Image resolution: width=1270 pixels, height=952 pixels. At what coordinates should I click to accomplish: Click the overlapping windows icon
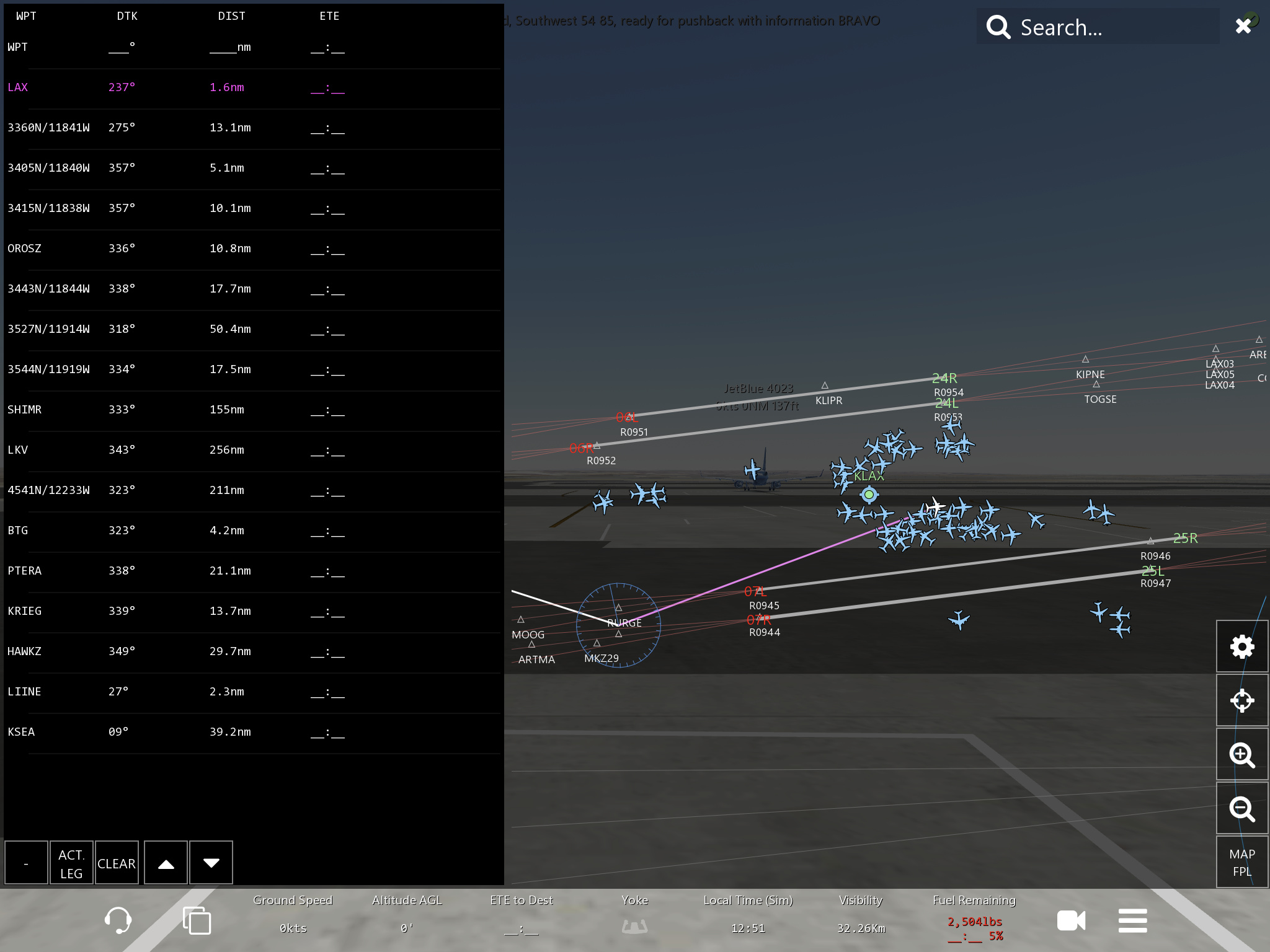197,920
